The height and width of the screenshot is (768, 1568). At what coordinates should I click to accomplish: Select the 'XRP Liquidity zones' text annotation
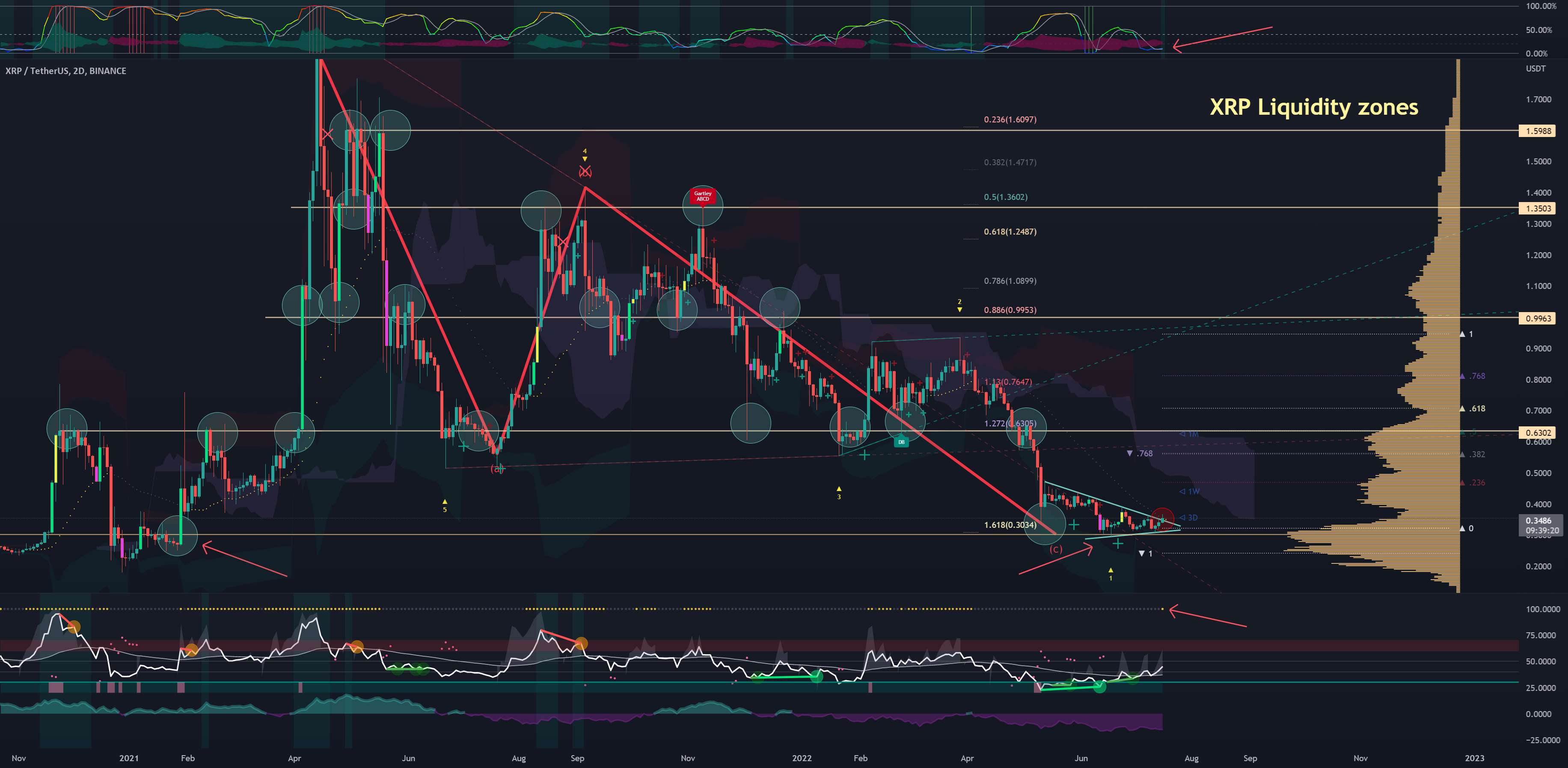1313,107
